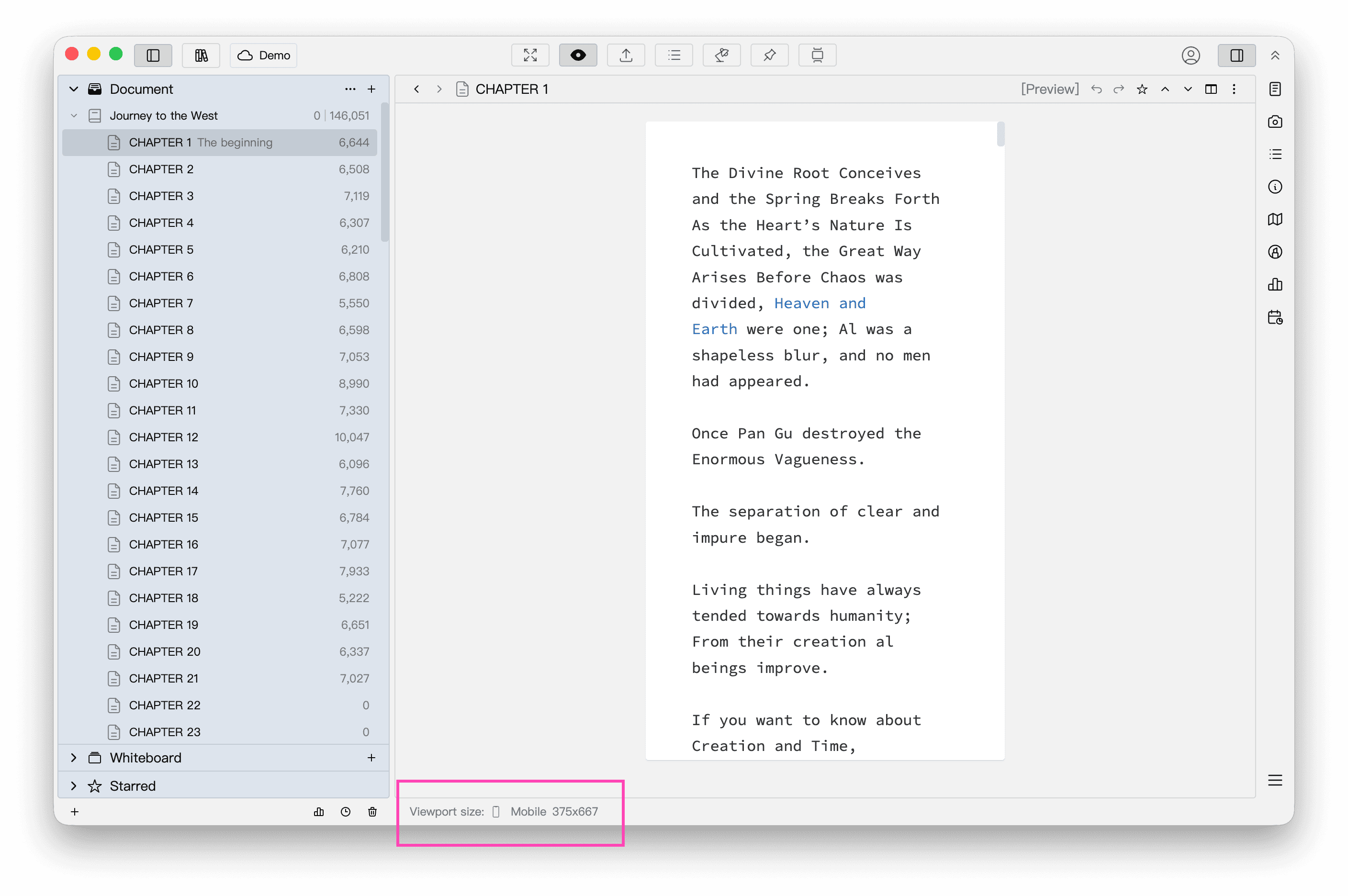Image resolution: width=1348 pixels, height=896 pixels.
Task: Star the current chapter
Action: pos(1142,89)
